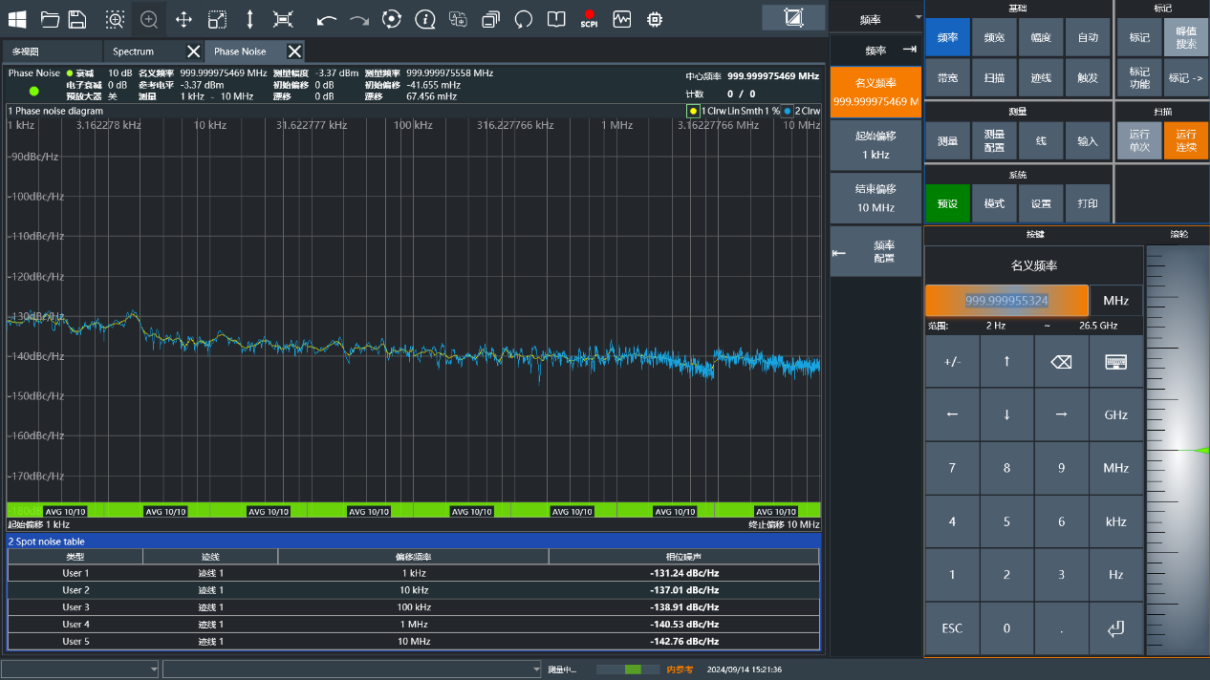This screenshot has width=1210, height=680.
Task: Open the 频率 dropdown at panel top
Action: pyautogui.click(x=876, y=19)
